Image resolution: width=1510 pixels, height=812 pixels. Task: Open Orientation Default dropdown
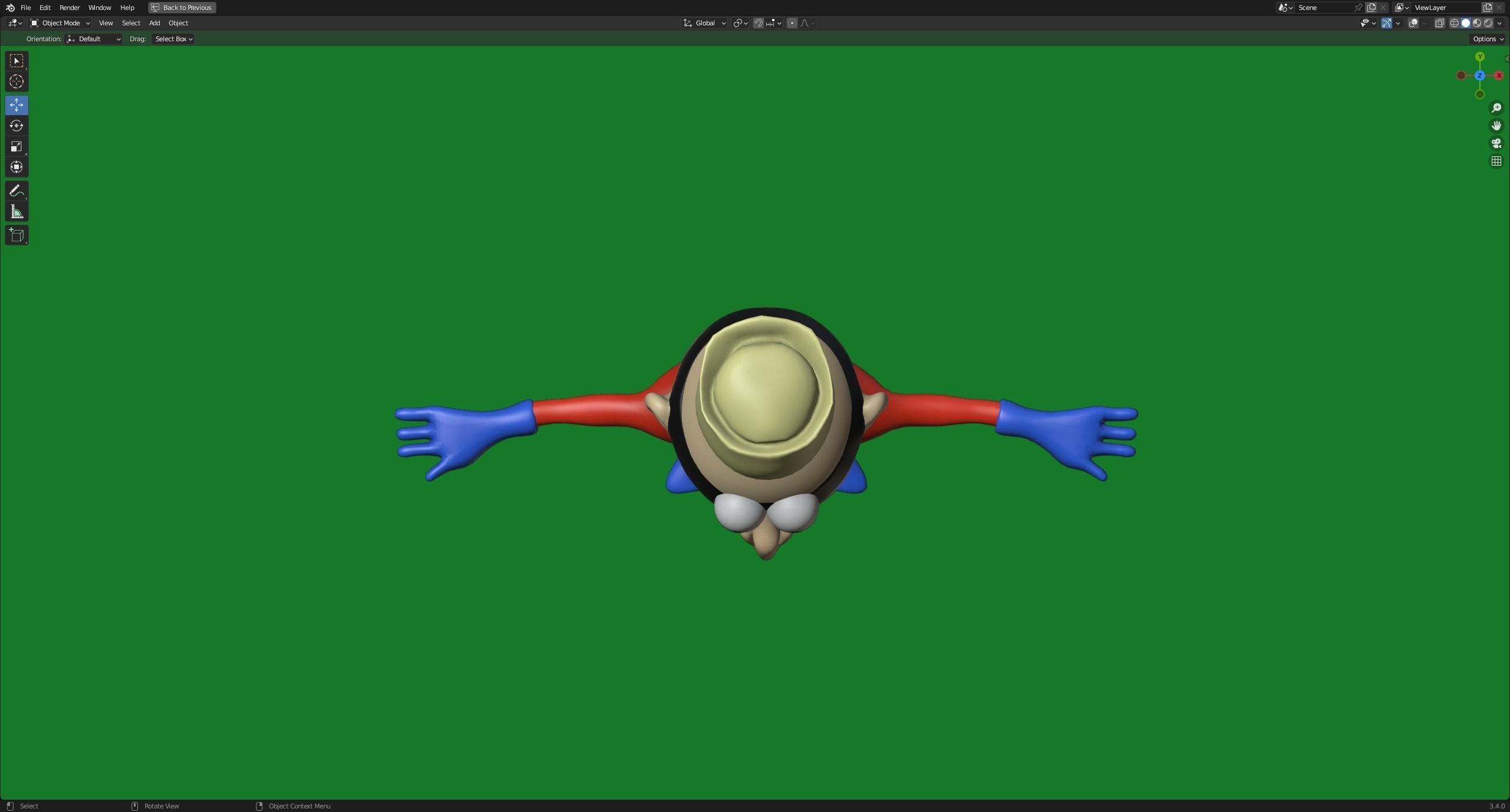click(94, 39)
